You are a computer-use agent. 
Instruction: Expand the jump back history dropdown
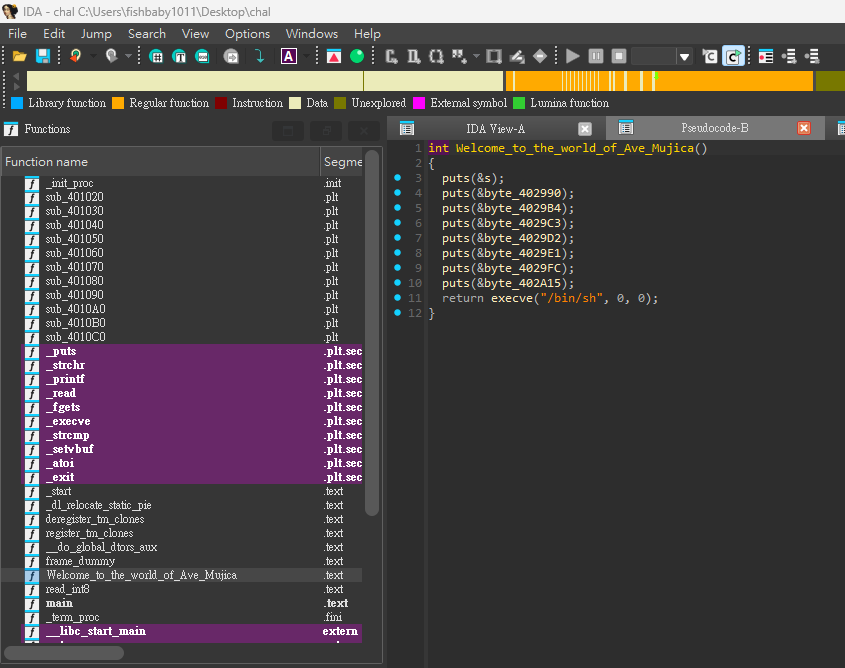93,56
